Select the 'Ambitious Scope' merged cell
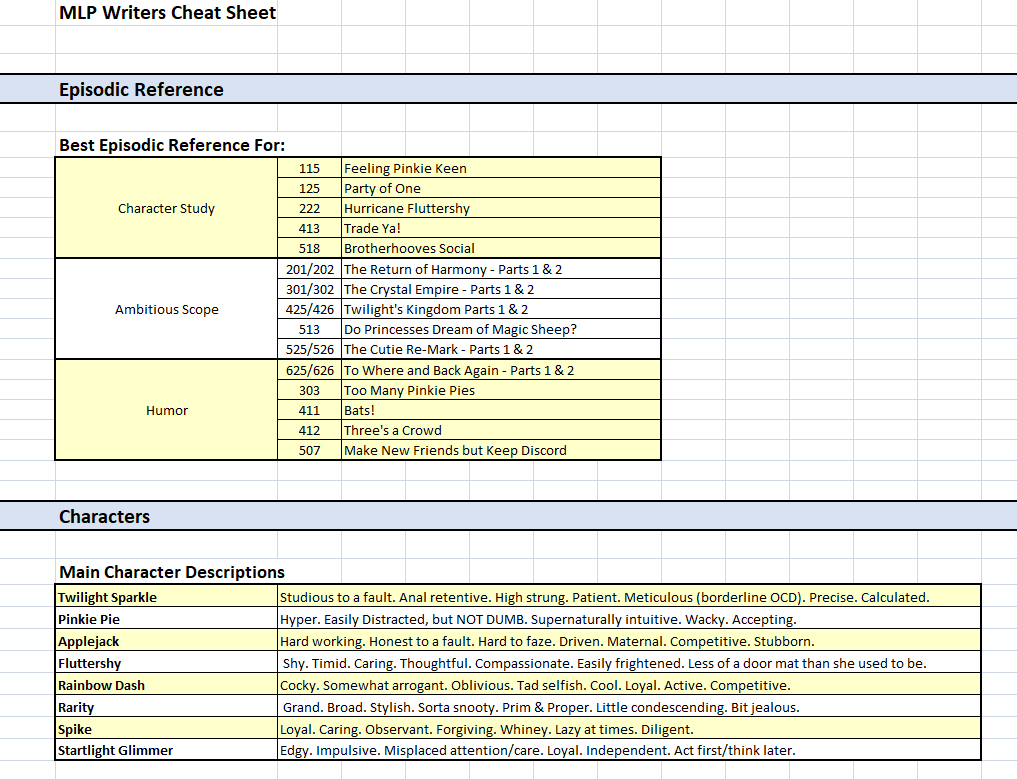Image resolution: width=1017 pixels, height=779 pixels. [167, 309]
